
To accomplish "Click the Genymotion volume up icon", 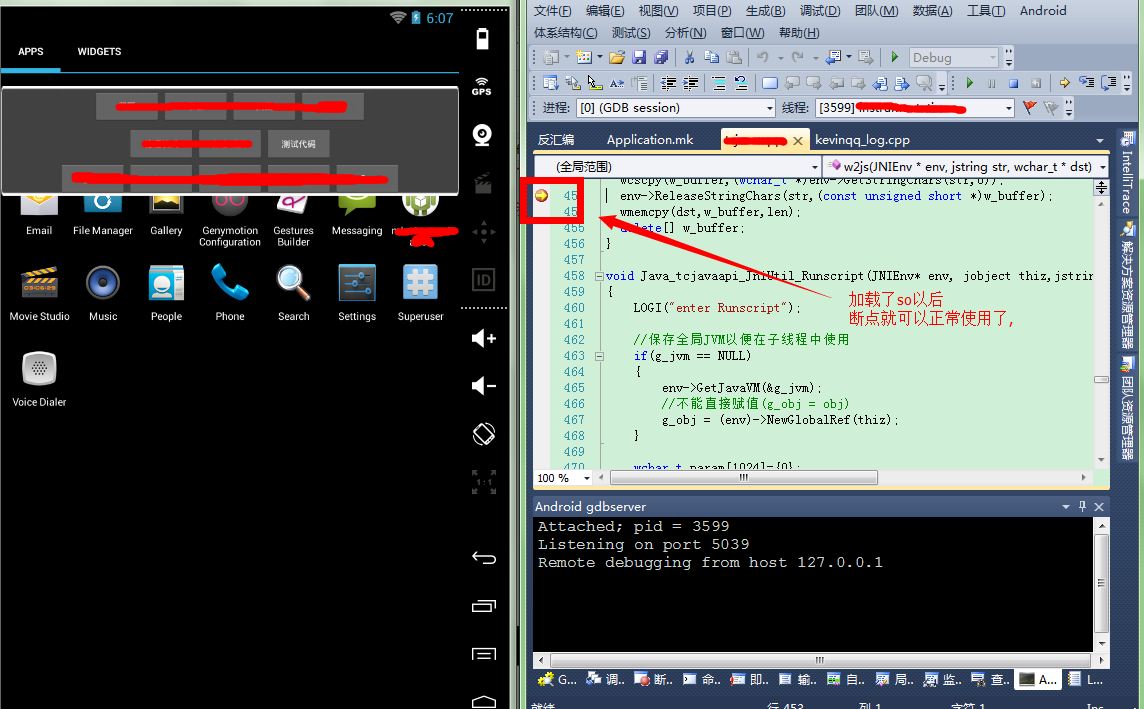I will [x=483, y=338].
